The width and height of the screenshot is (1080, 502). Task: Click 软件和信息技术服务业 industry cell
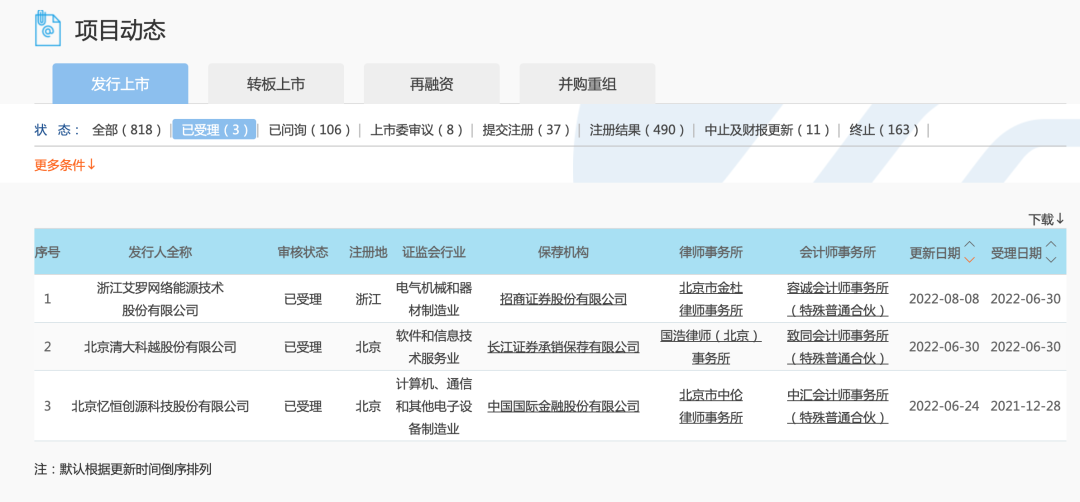434,347
